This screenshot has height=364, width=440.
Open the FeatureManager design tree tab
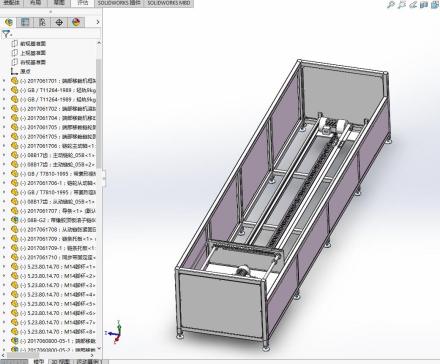9,22
